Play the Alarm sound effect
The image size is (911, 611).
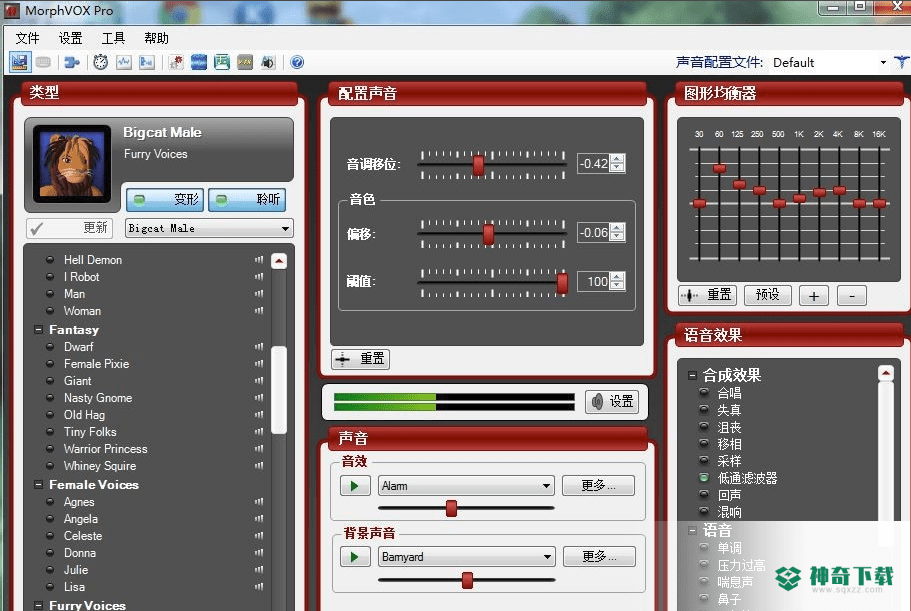pyautogui.click(x=355, y=486)
